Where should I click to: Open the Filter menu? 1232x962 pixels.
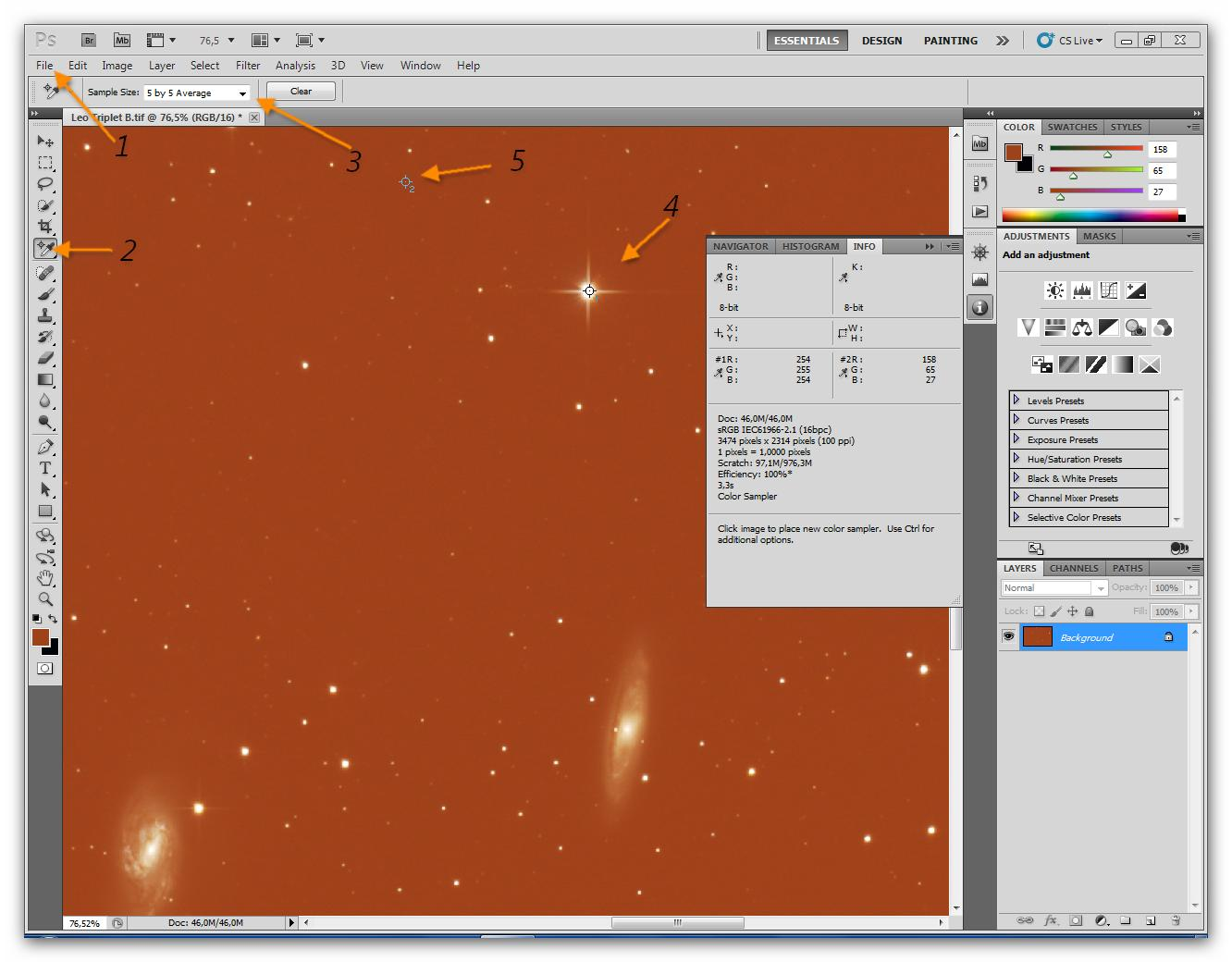[248, 66]
